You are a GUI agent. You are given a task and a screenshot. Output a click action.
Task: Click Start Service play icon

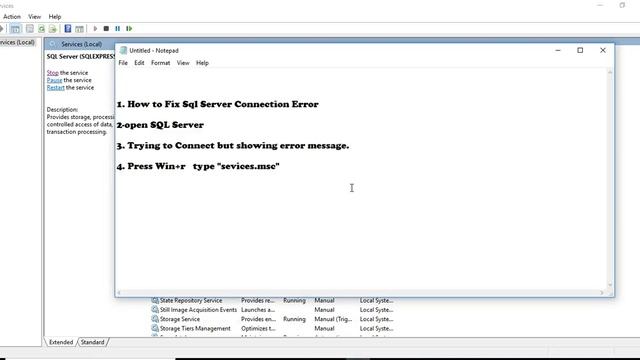click(x=95, y=29)
